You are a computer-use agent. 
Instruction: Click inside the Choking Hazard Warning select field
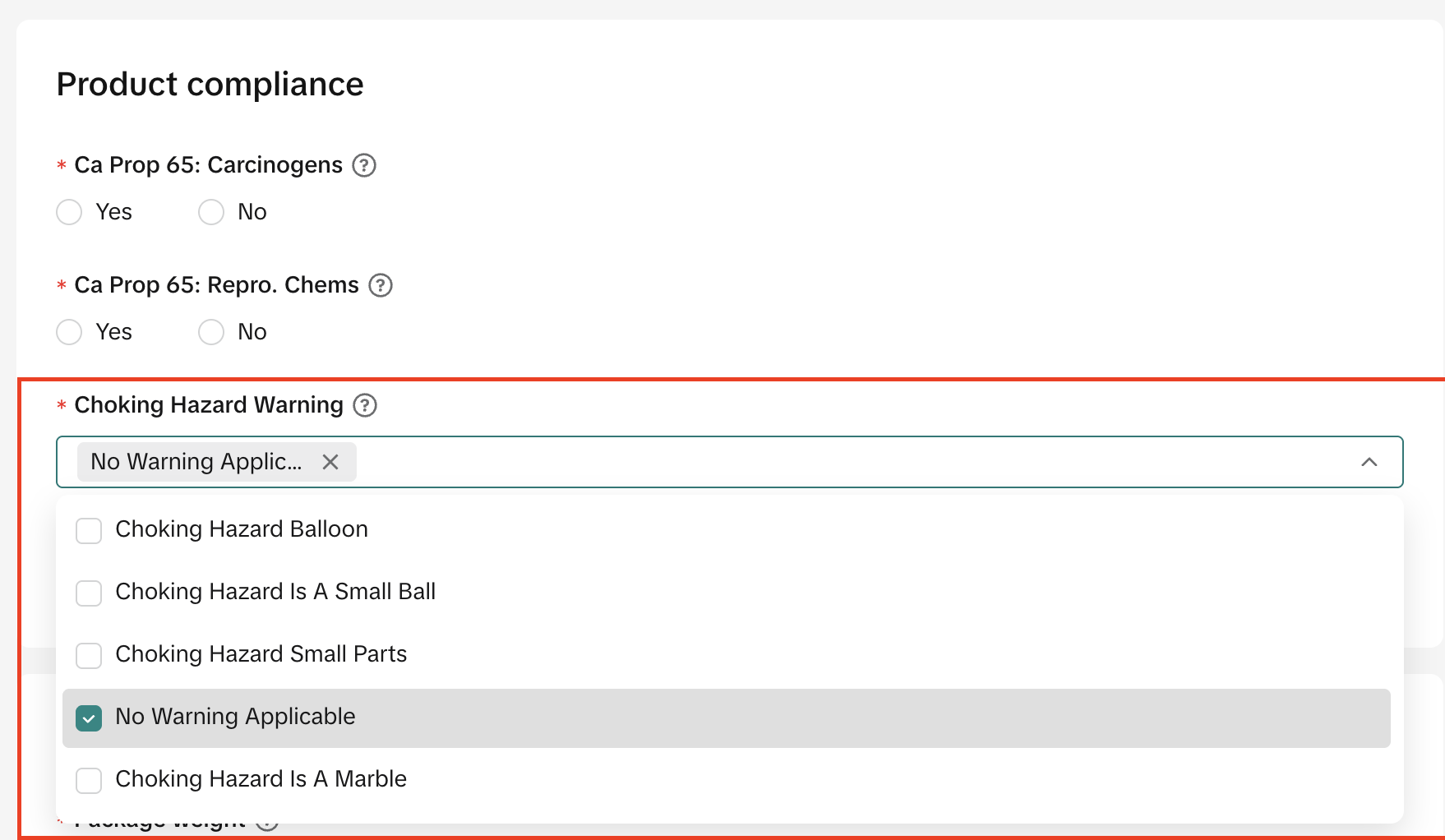click(x=822, y=462)
